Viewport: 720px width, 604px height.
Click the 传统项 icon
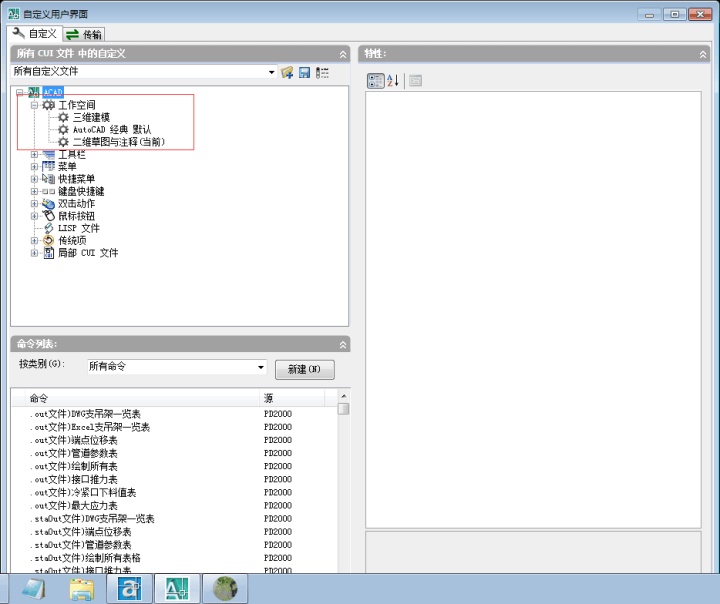48,240
